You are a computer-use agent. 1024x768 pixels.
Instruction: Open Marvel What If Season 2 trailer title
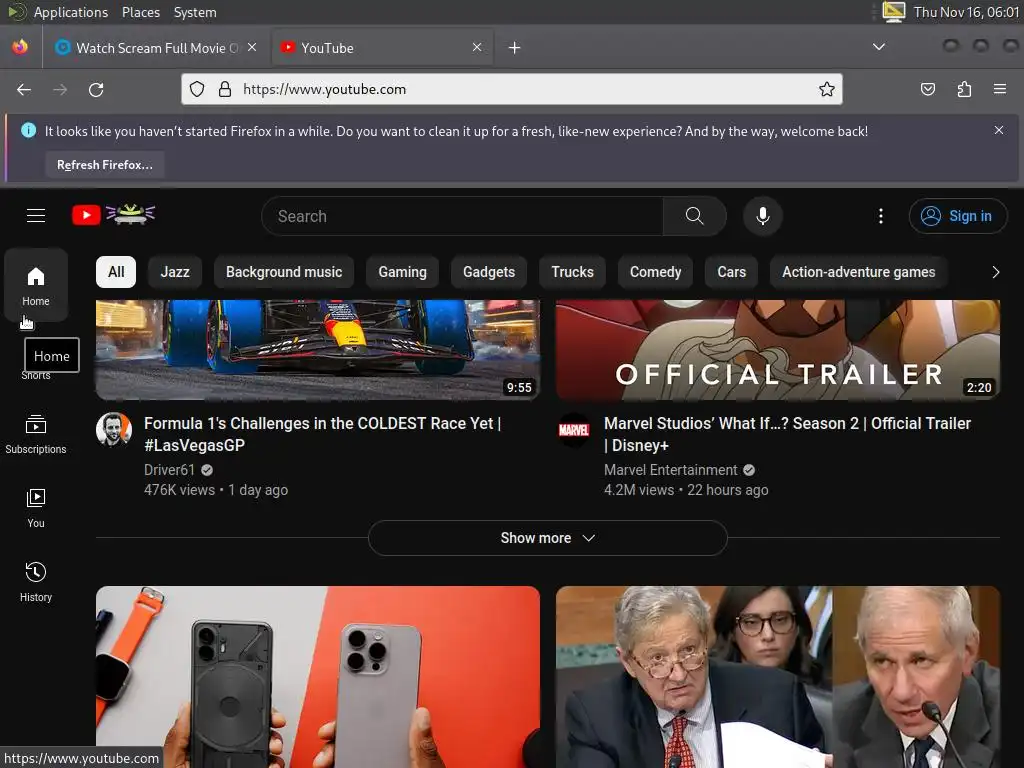coord(787,434)
